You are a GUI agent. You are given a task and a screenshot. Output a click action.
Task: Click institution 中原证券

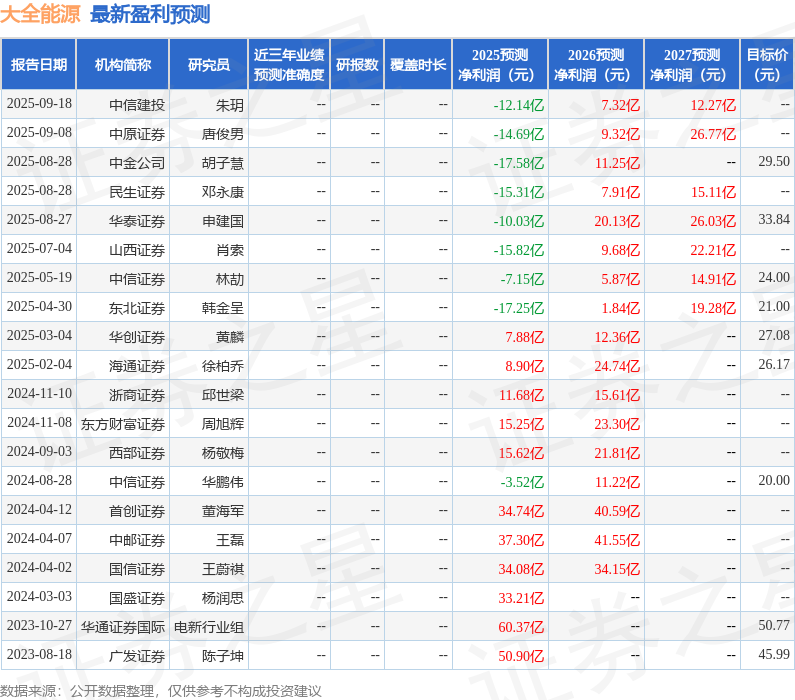pos(137,134)
